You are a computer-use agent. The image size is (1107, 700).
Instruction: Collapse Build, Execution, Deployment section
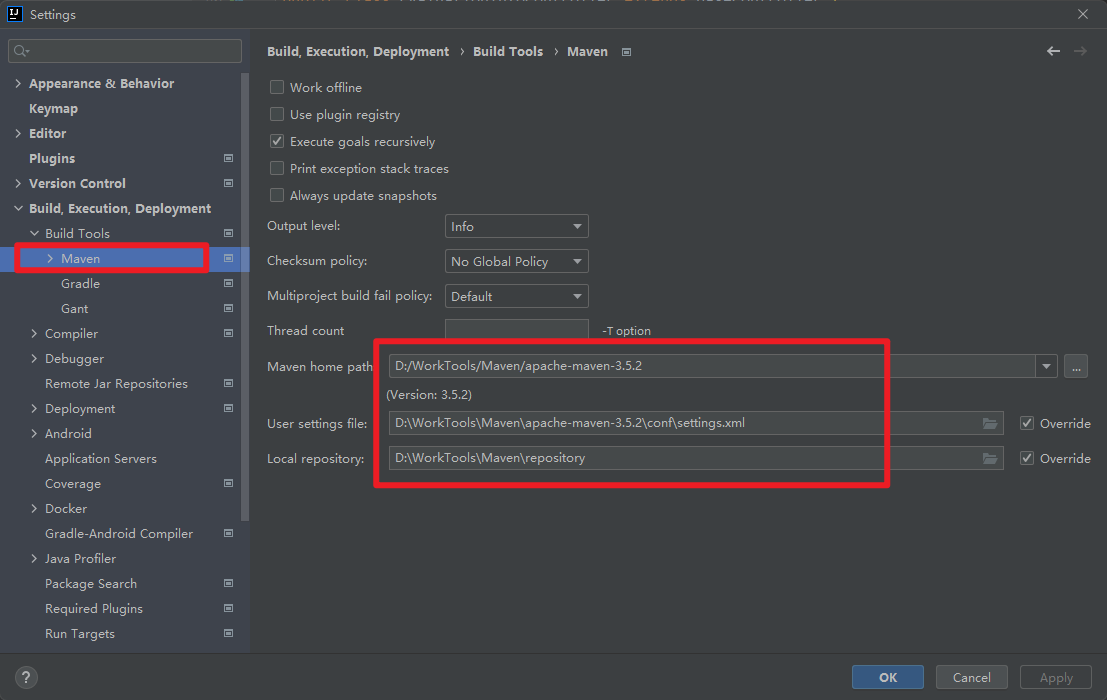pos(18,208)
